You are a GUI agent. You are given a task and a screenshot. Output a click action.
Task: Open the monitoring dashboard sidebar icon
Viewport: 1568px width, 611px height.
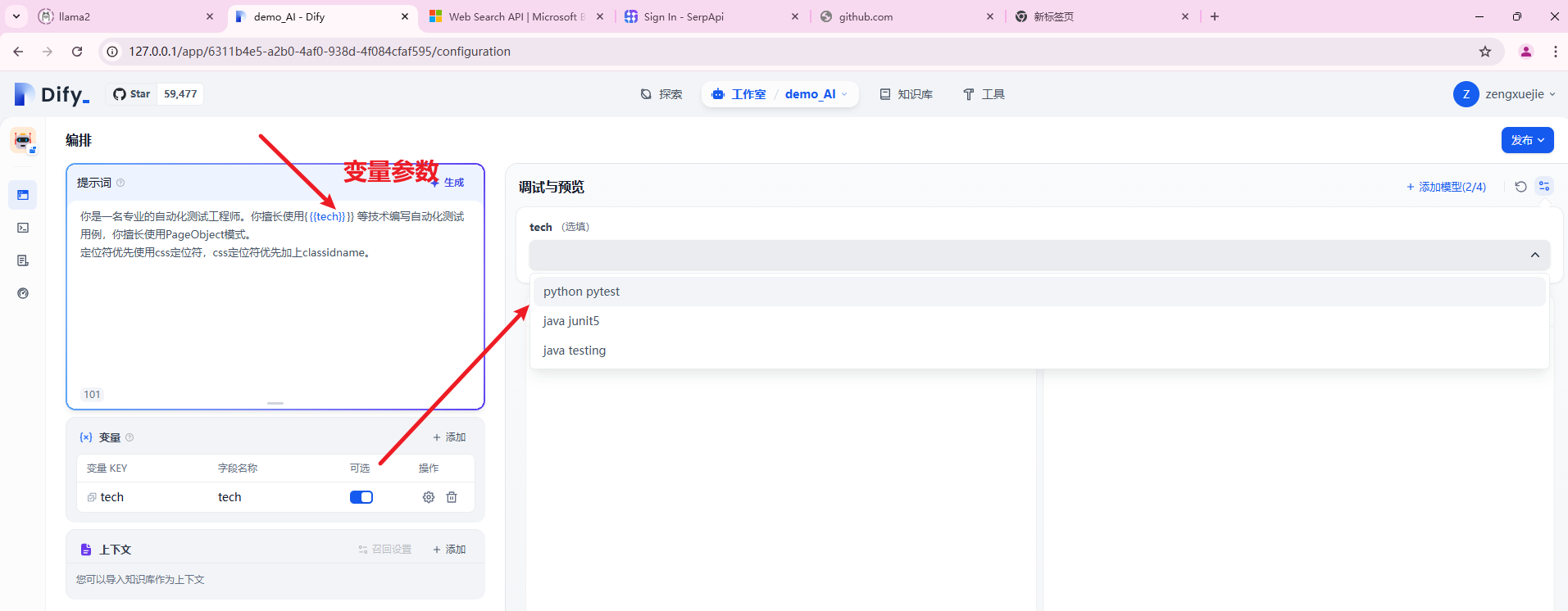click(x=23, y=293)
